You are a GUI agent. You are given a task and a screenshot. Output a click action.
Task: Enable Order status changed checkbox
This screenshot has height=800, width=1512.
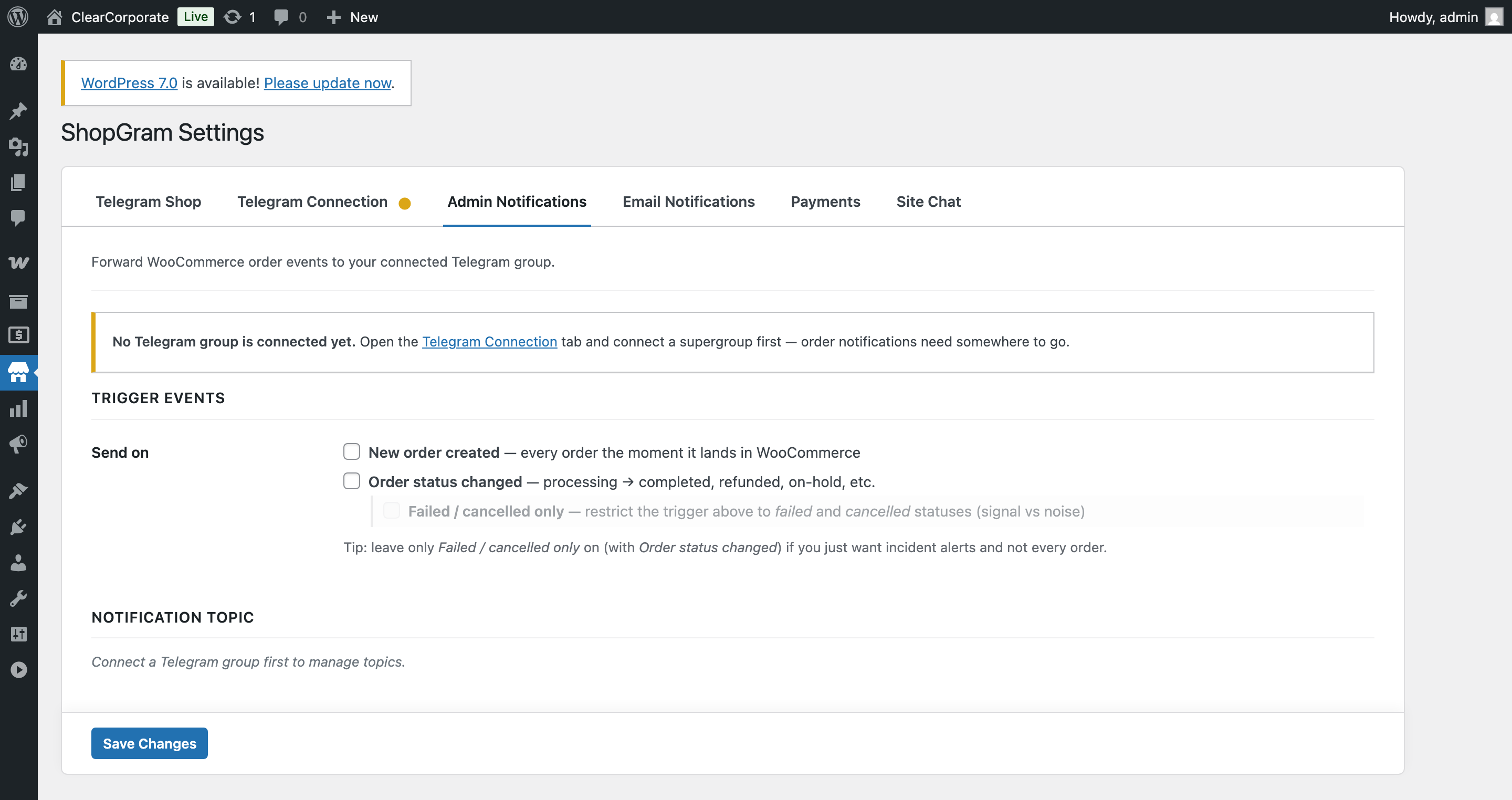(x=352, y=481)
